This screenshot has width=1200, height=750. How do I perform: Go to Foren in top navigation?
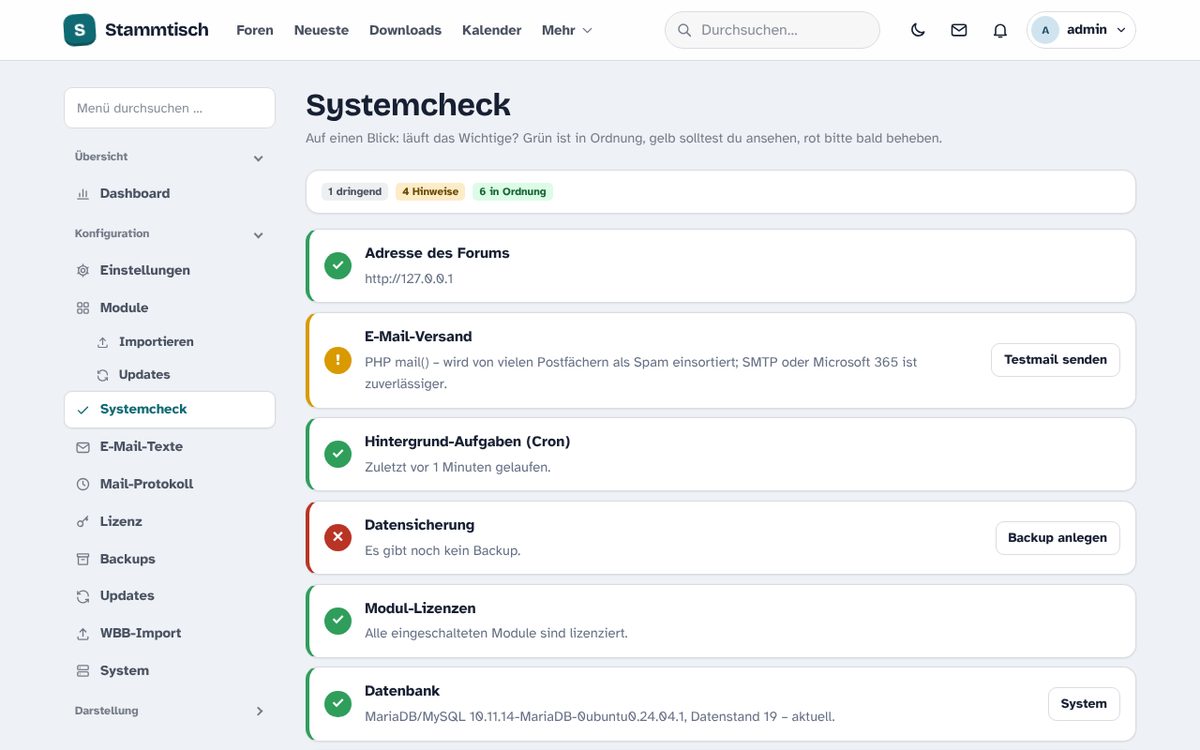(255, 30)
